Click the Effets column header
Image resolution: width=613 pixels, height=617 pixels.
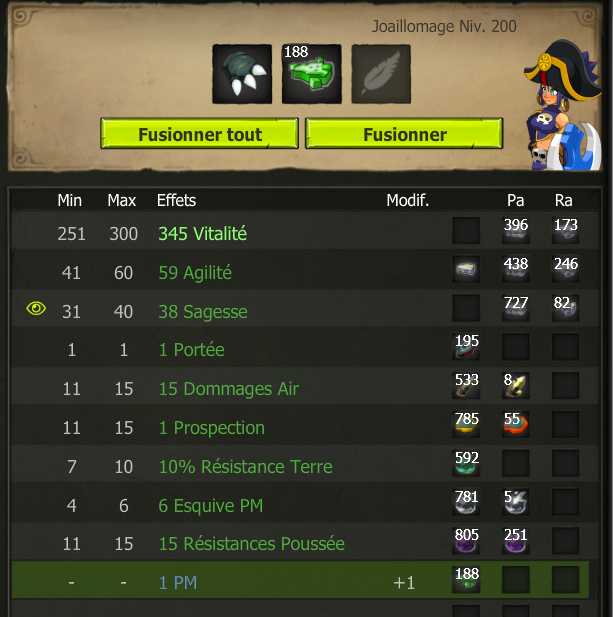176,201
